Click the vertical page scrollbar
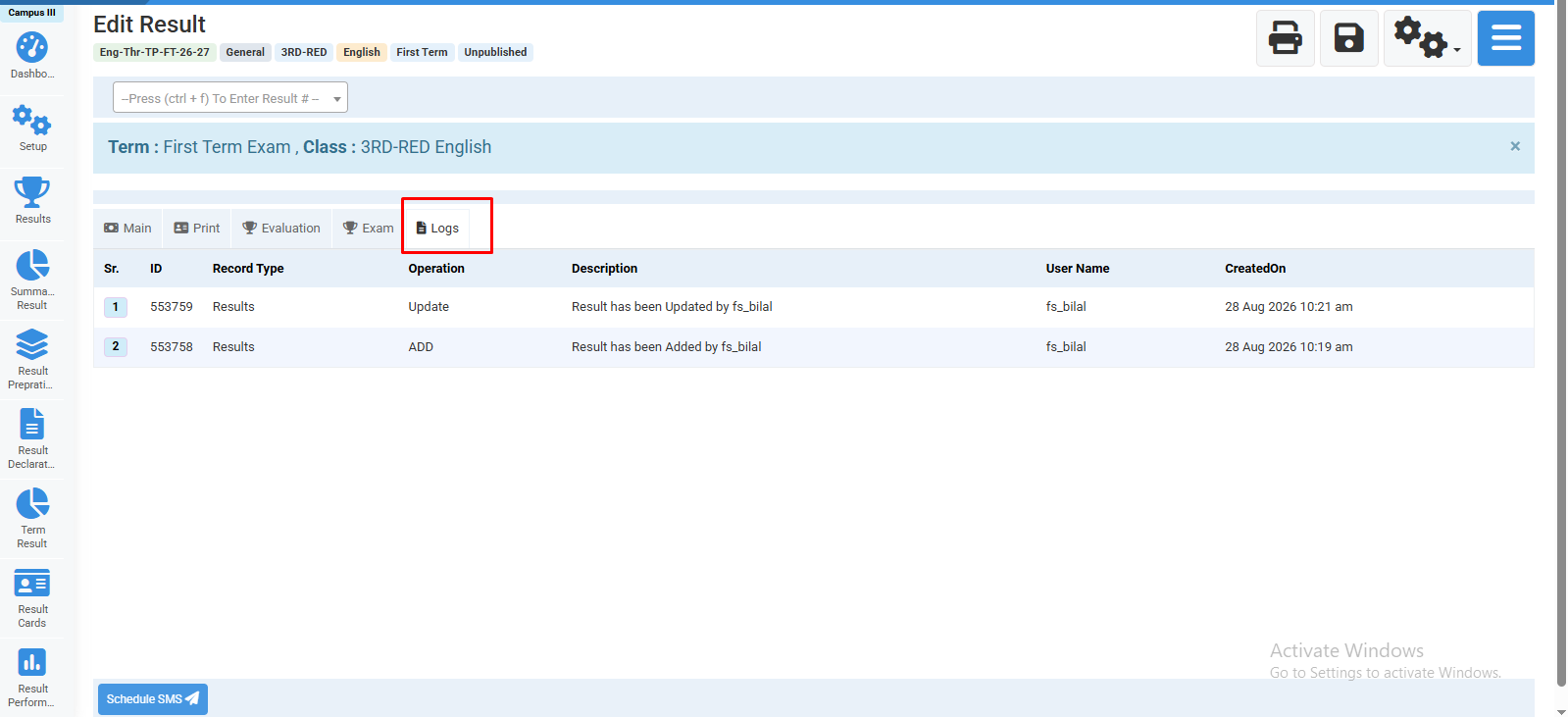Viewport: 1568px width, 717px height. pyautogui.click(x=1561, y=343)
